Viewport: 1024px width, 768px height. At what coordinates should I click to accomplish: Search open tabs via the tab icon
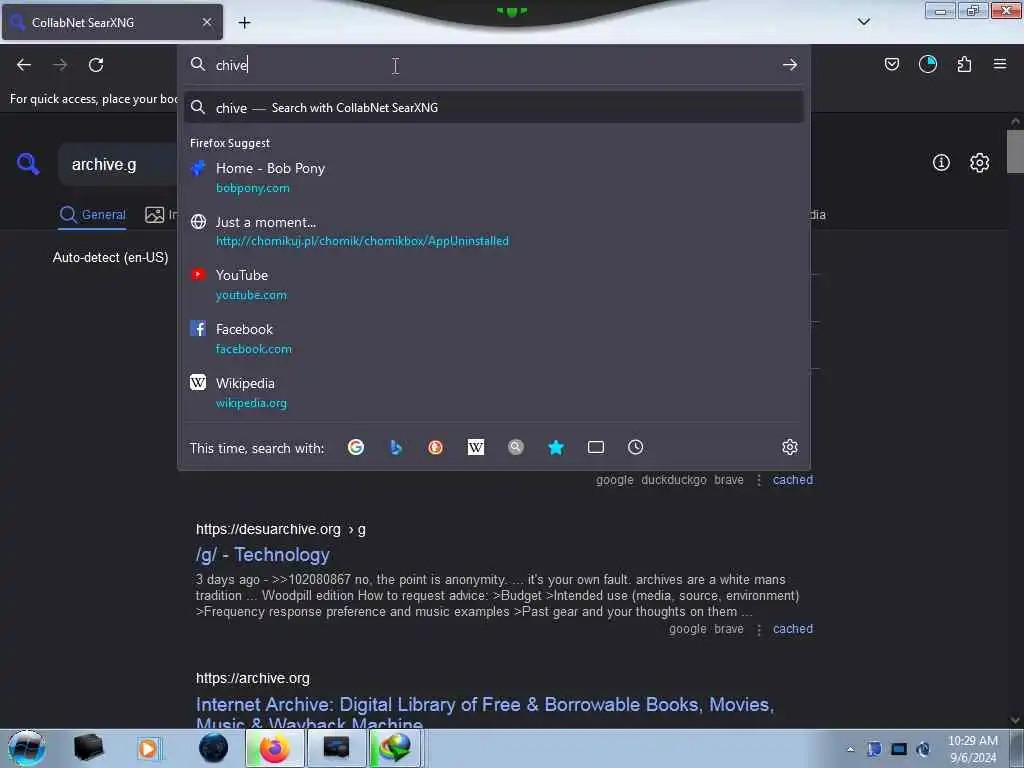click(x=596, y=447)
